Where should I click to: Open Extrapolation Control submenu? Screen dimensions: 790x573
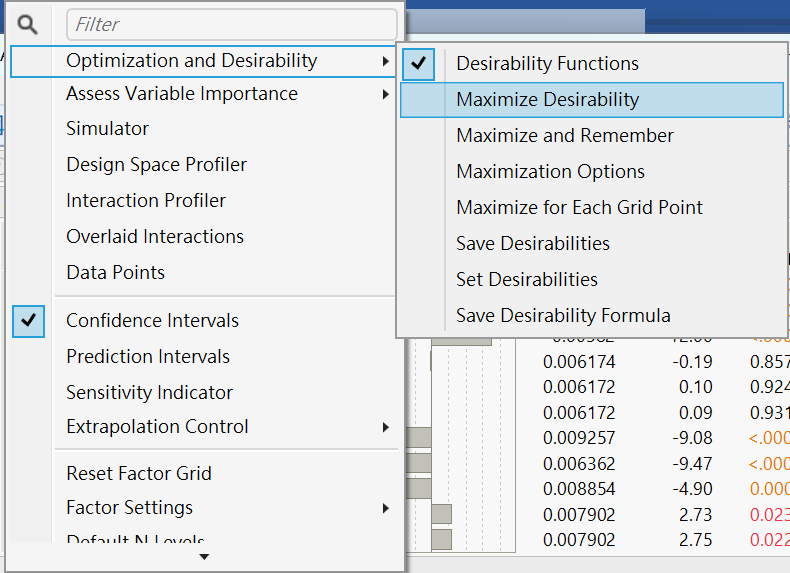click(386, 428)
